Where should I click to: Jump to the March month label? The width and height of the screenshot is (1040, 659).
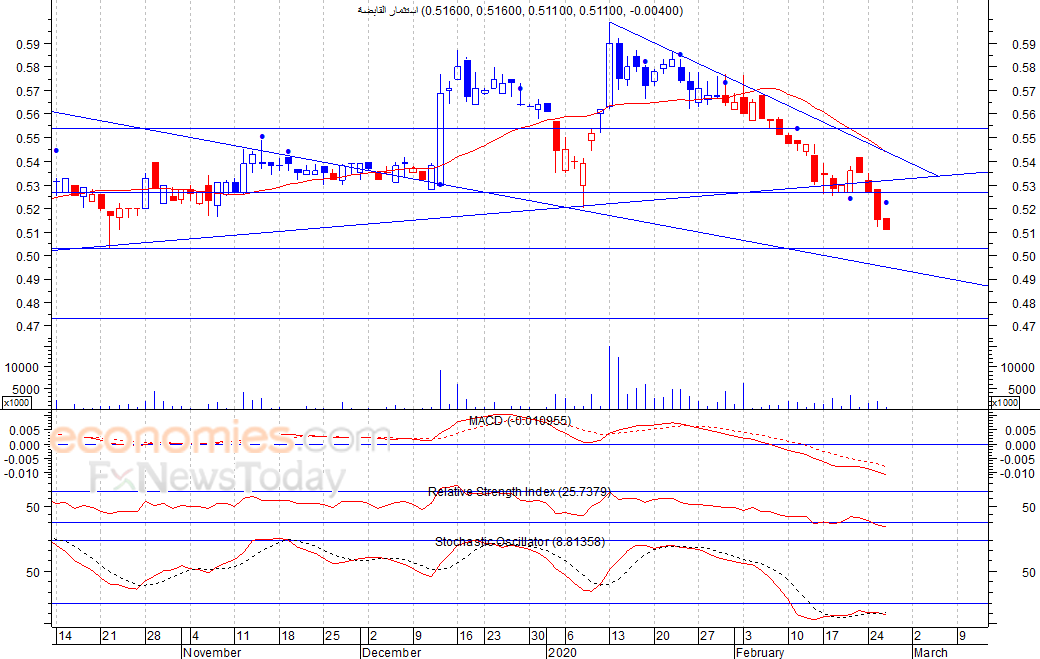930,652
